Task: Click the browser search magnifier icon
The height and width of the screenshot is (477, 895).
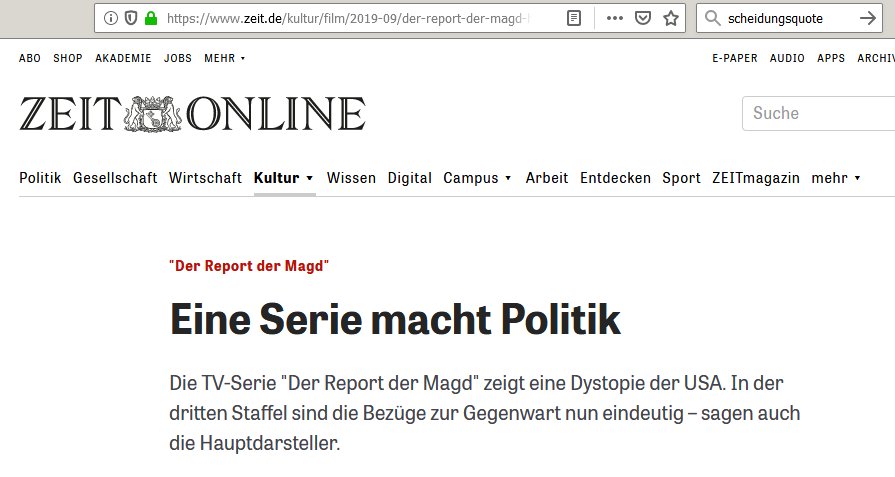Action: [x=712, y=18]
